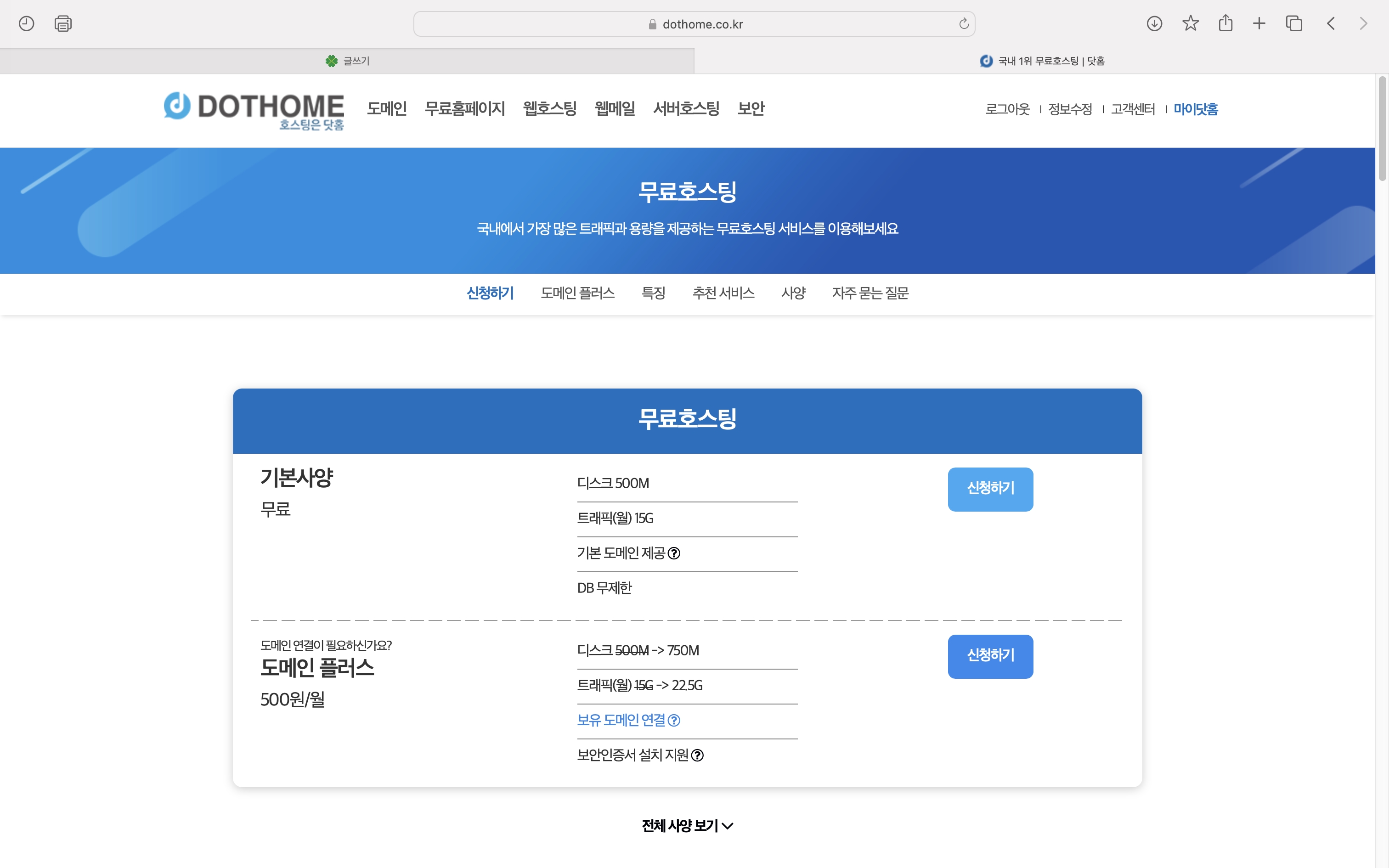Open downloads icon in toolbar
The height and width of the screenshot is (868, 1389).
point(1154,23)
